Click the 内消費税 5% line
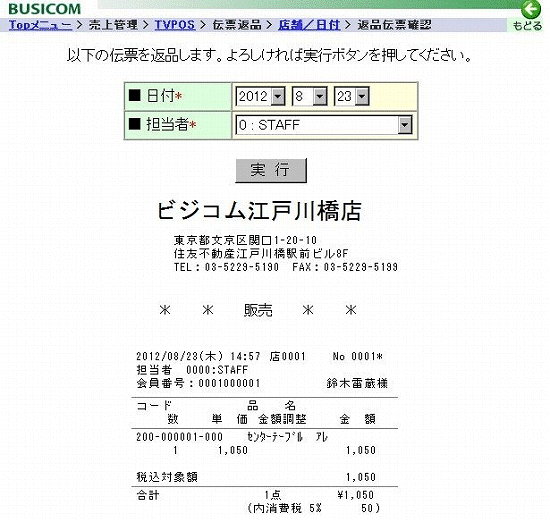Viewport: 550px width, 522px height. (313, 508)
